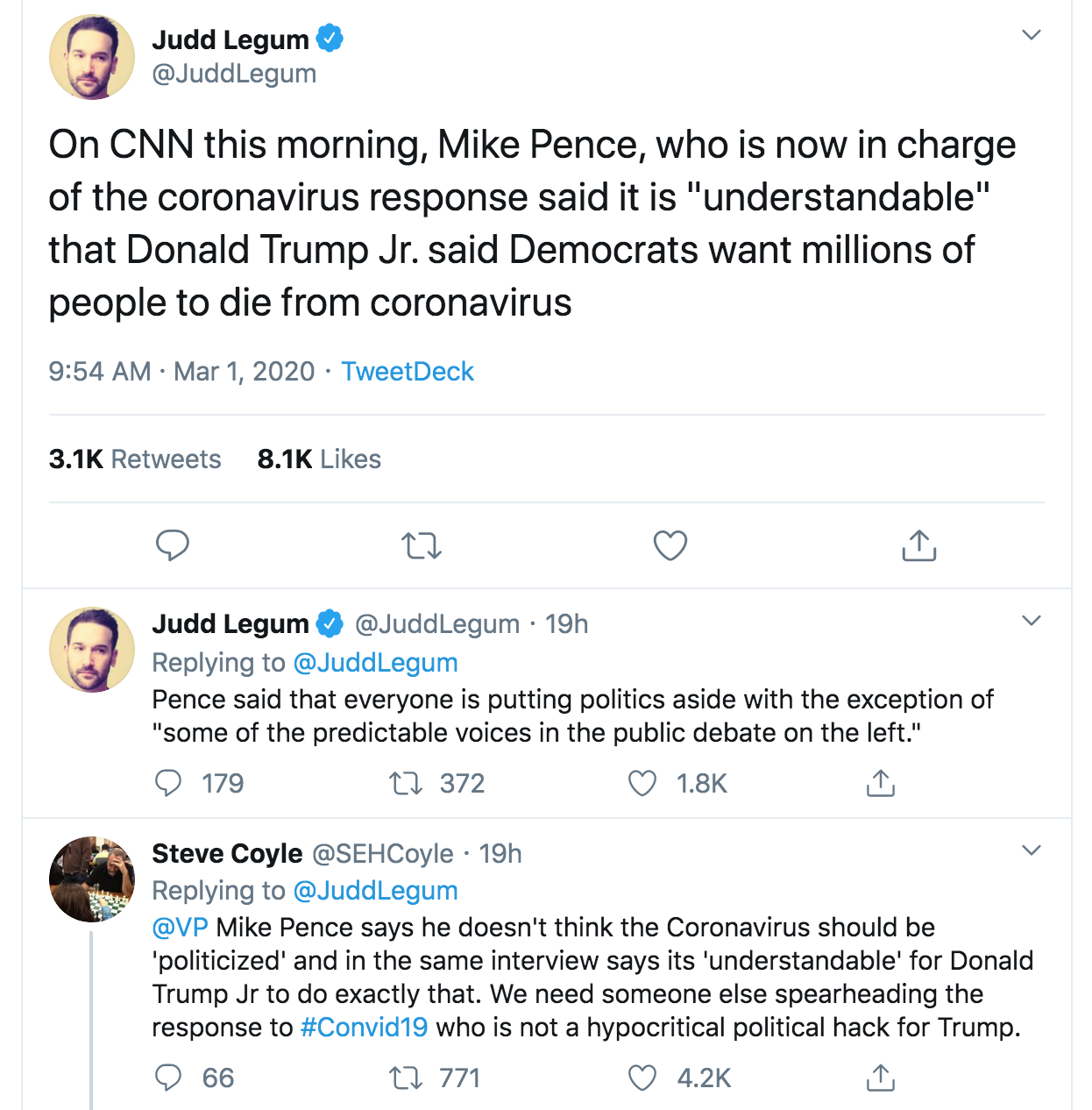Share Steve Coyle's reply tweet
This screenshot has width=1092, height=1110.
[x=880, y=1078]
